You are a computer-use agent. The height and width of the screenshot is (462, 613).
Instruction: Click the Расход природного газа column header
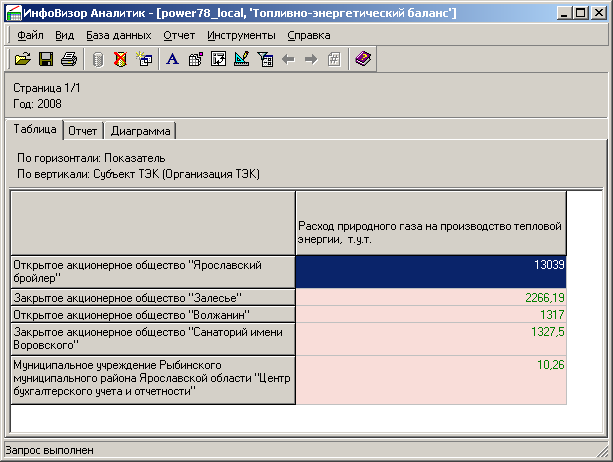(431, 223)
